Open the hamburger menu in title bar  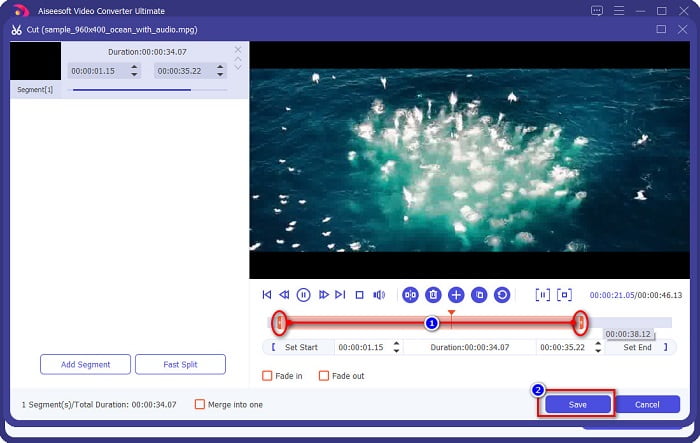click(619, 11)
